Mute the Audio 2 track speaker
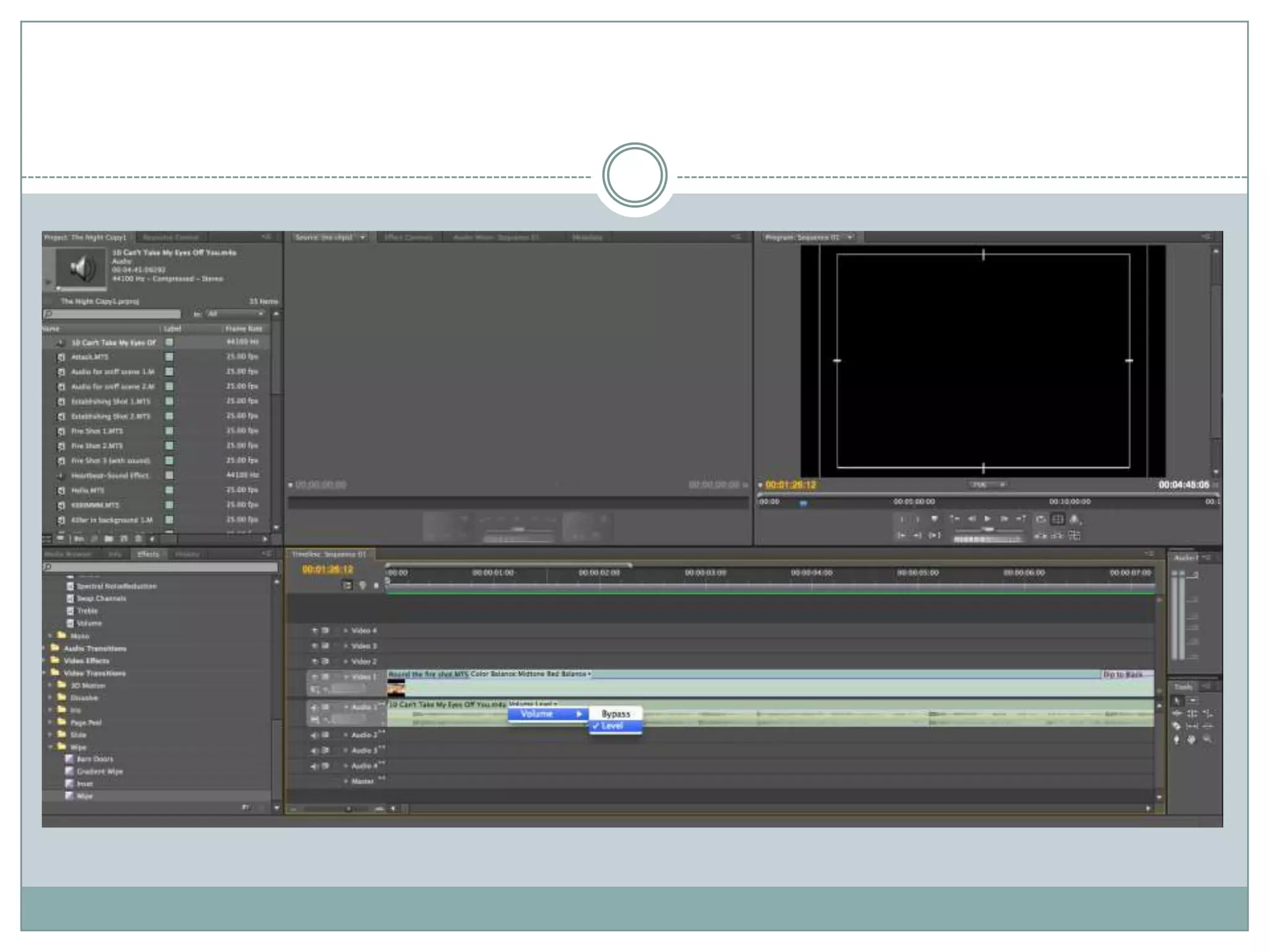Screen dimensions: 1270x952 [x=314, y=735]
